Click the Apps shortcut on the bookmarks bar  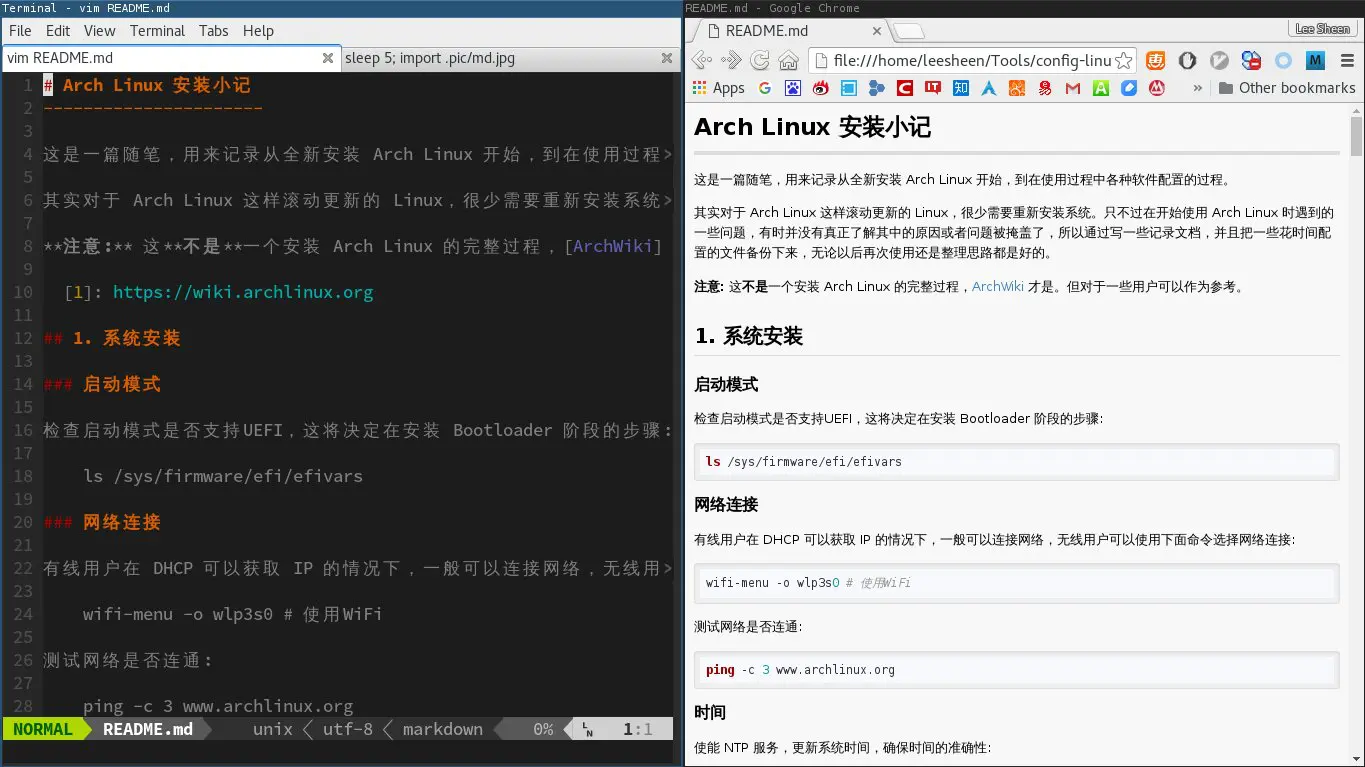(718, 88)
